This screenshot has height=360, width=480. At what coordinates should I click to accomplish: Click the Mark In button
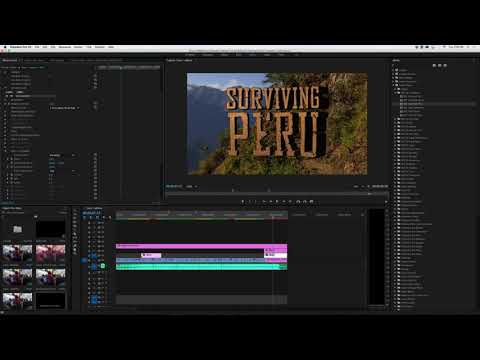pos(249,202)
